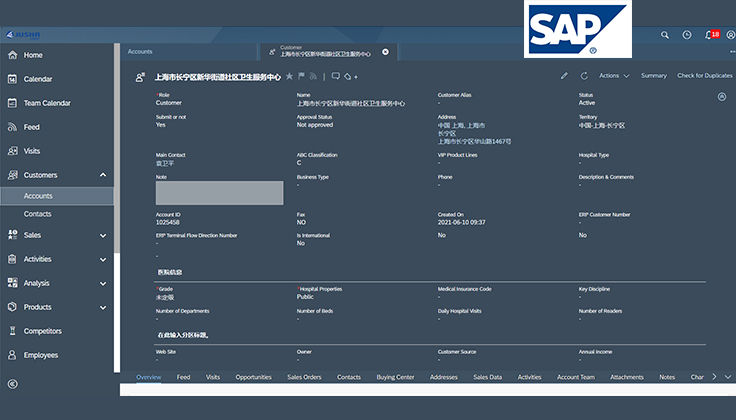
Task: Add a tag using the tag plus icon
Action: (351, 76)
